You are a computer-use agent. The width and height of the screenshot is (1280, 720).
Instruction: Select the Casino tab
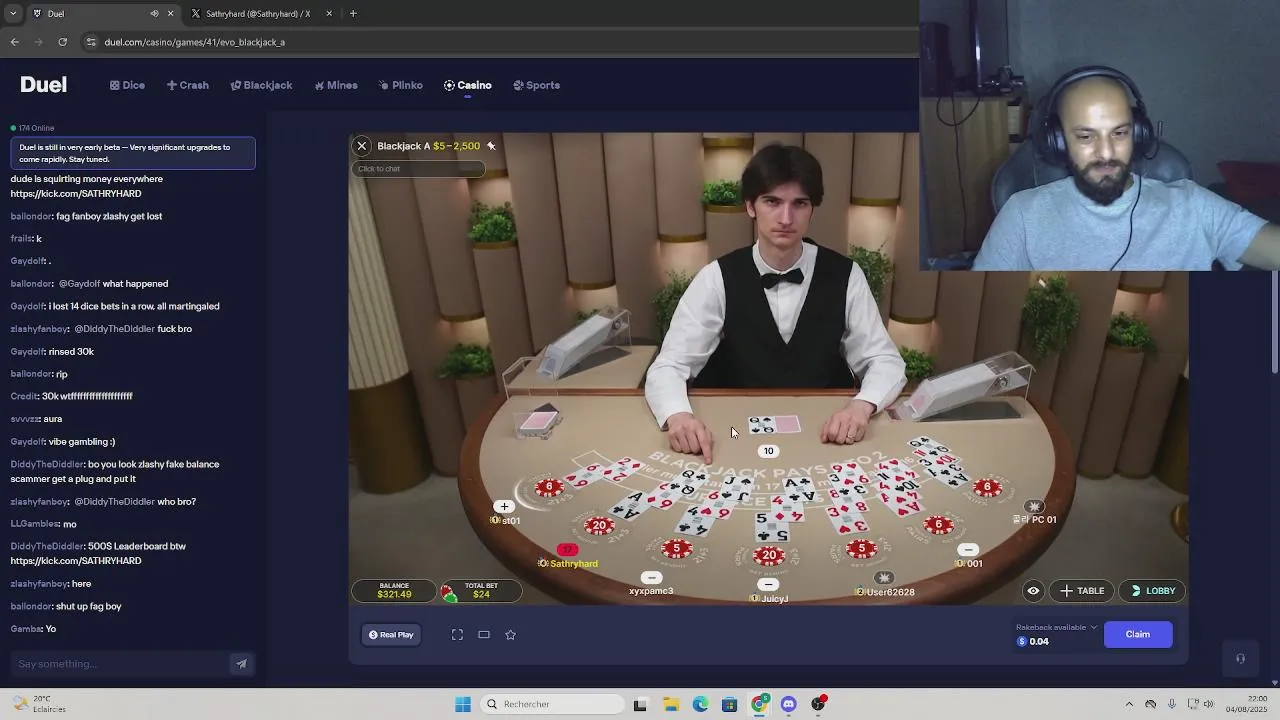(467, 85)
